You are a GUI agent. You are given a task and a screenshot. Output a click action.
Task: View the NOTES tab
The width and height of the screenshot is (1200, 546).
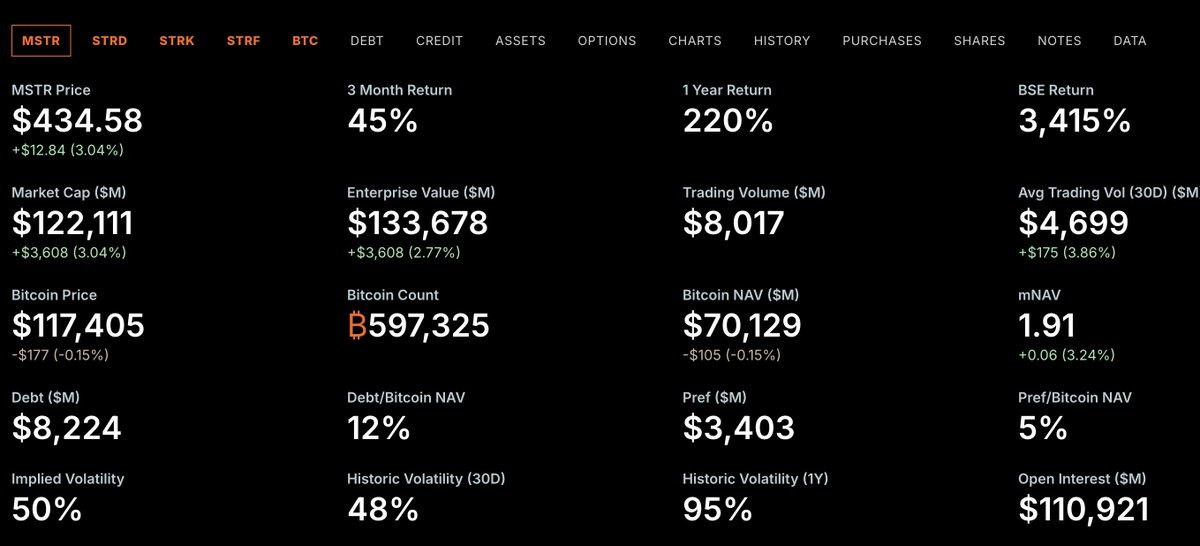1059,41
